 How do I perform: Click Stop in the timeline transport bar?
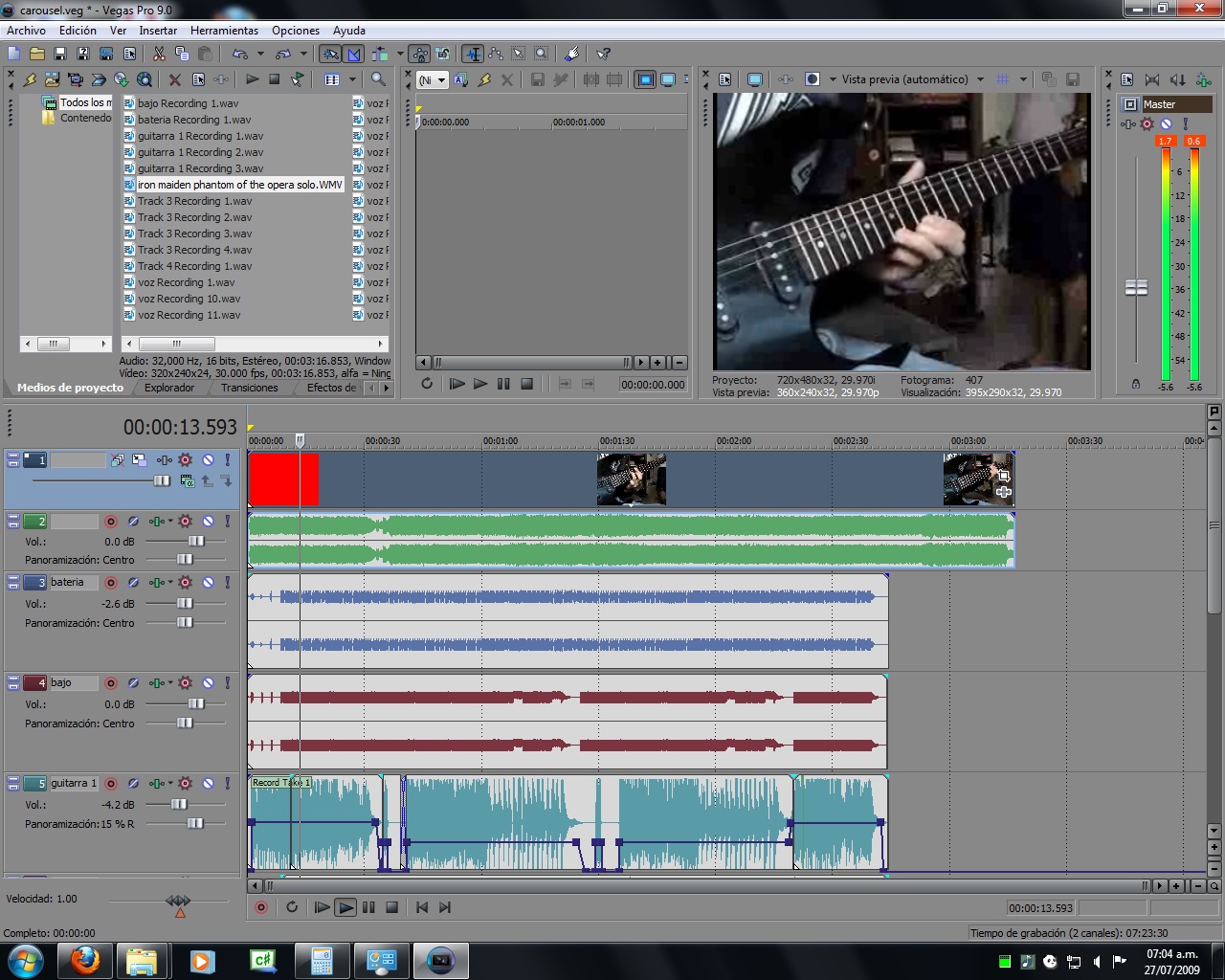click(x=391, y=907)
